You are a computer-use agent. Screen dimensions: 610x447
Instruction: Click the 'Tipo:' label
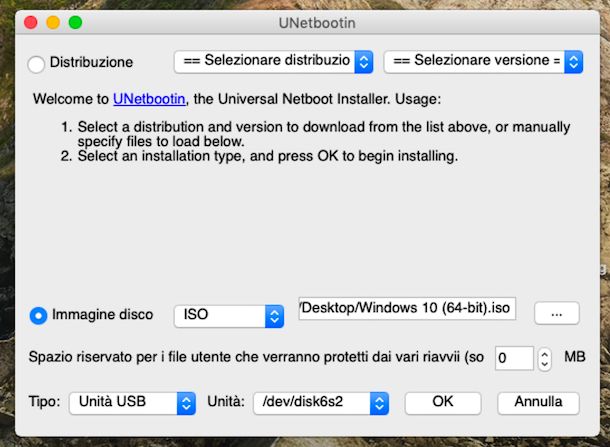point(44,401)
